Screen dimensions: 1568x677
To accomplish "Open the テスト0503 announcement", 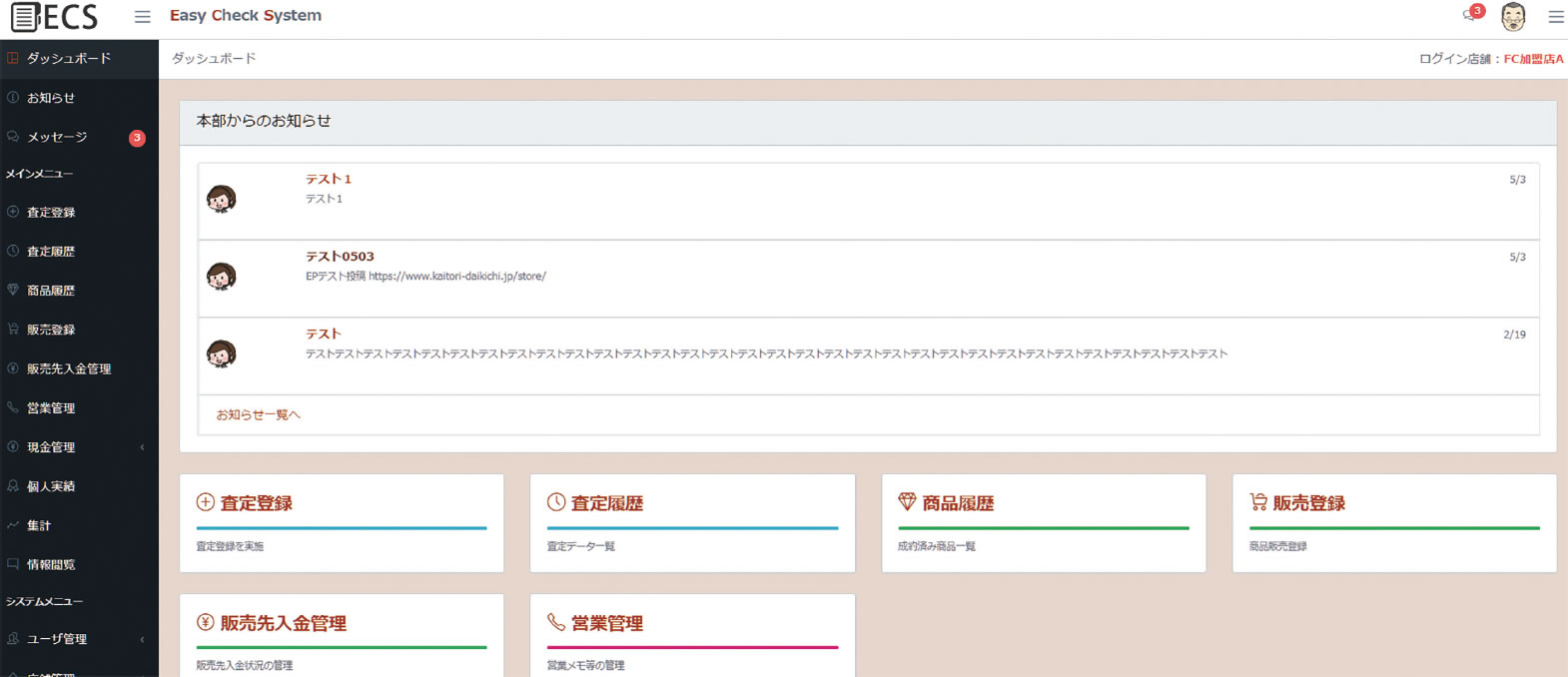I will 340,257.
